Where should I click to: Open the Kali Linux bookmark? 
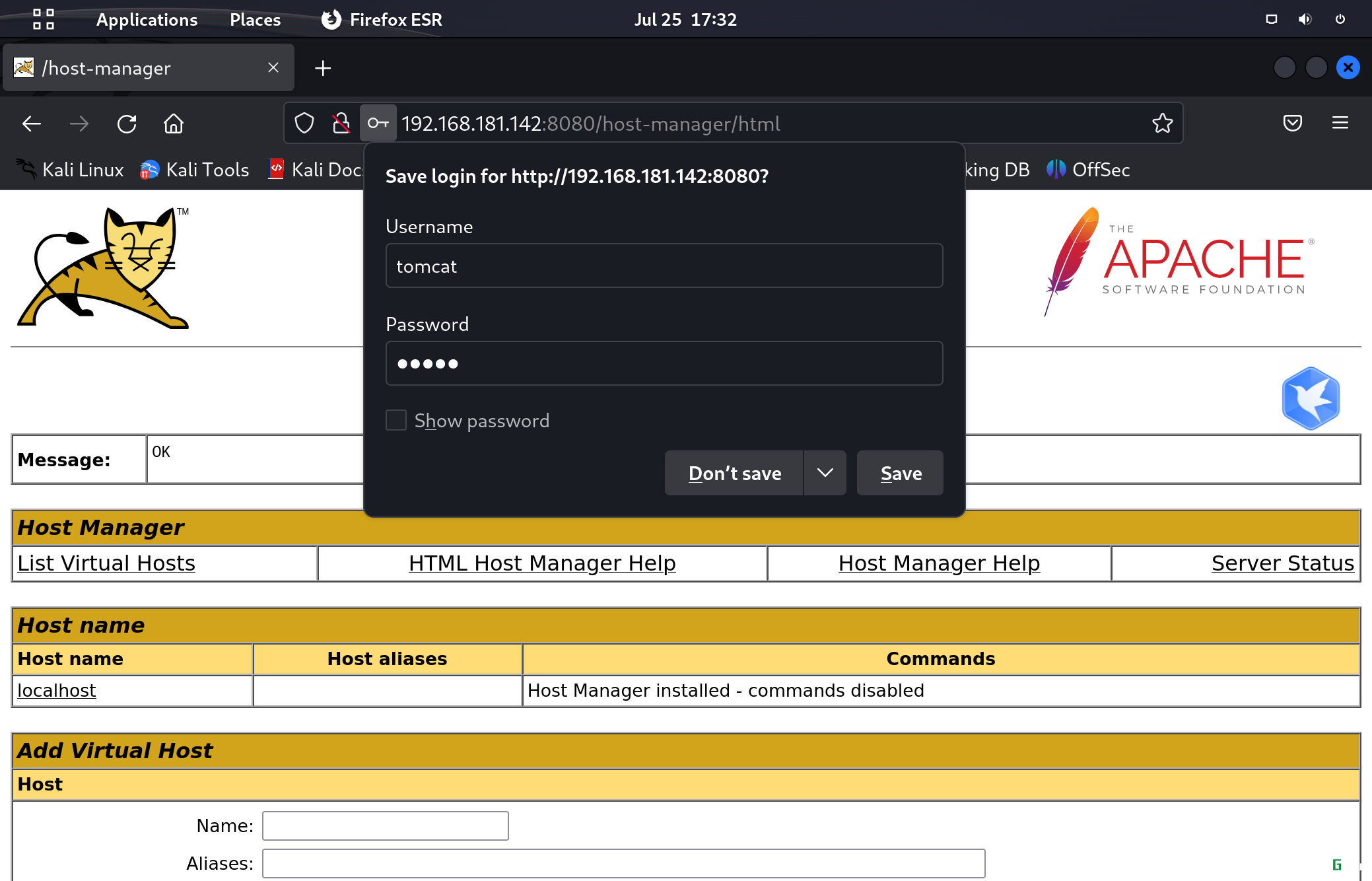coord(69,170)
